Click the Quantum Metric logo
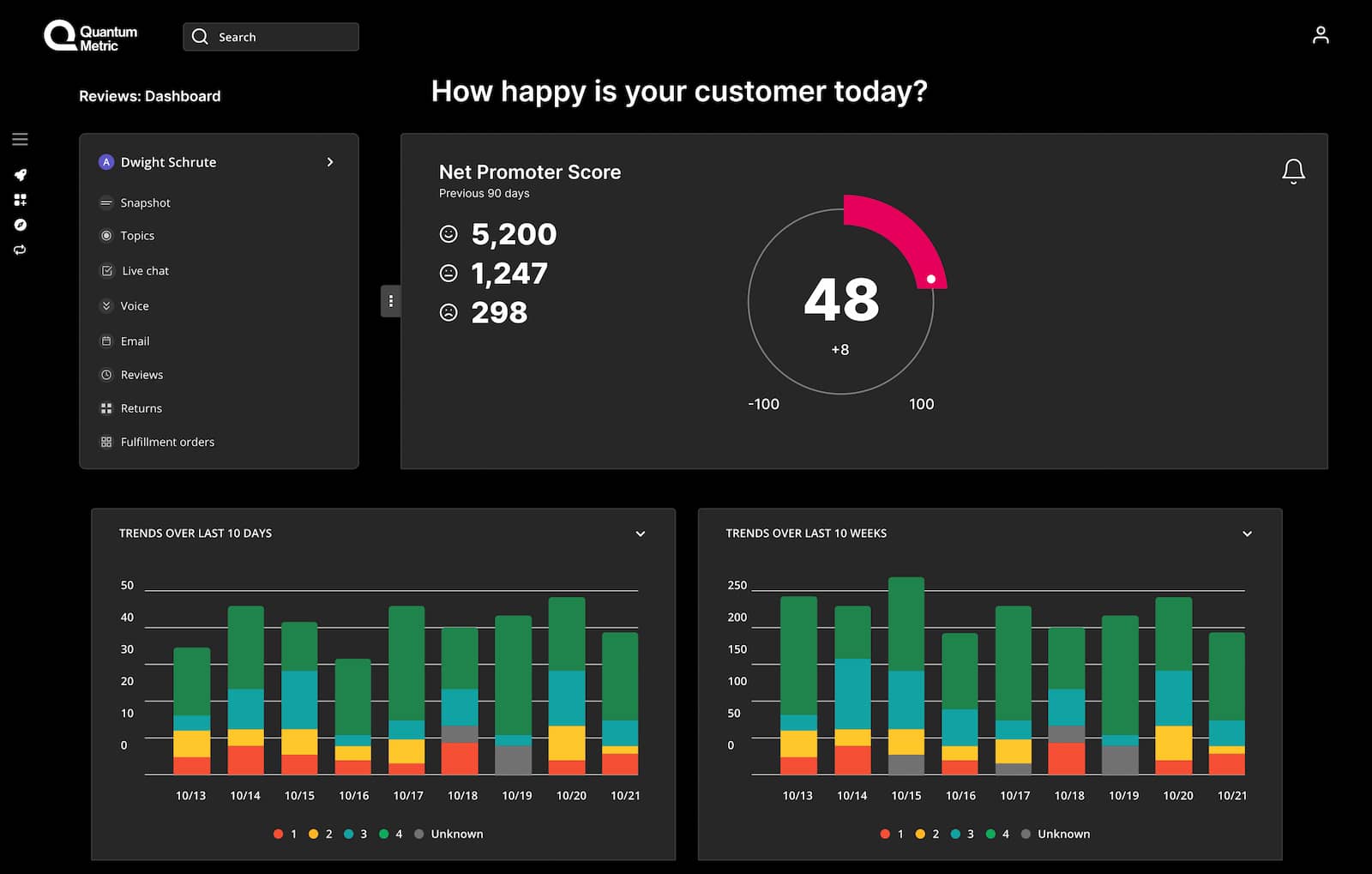1372x874 pixels. point(91,36)
